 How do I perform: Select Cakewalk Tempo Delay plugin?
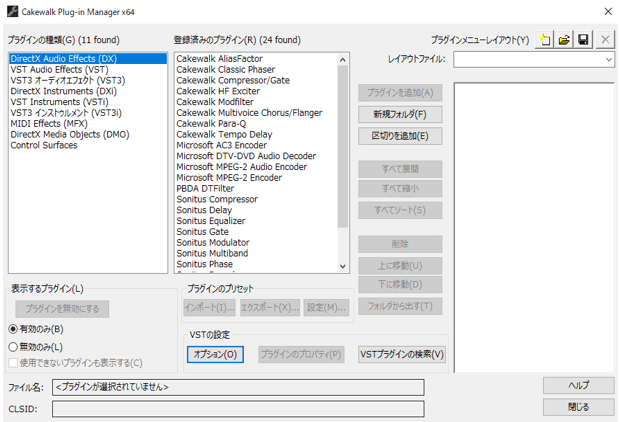[256, 134]
